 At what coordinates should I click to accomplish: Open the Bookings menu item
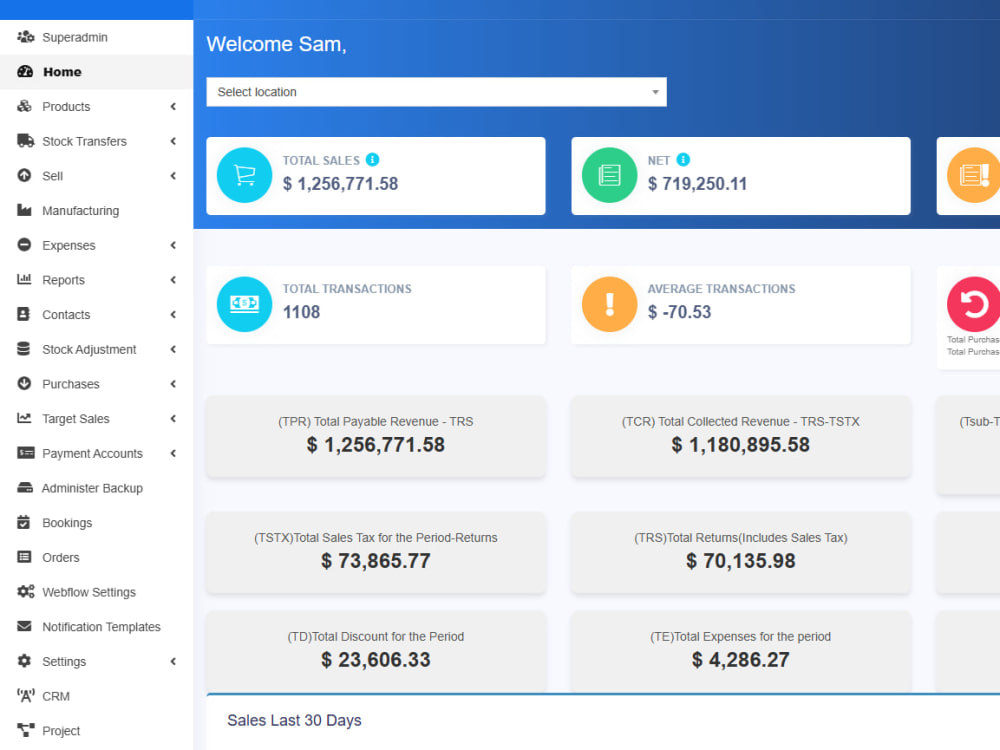(96, 522)
